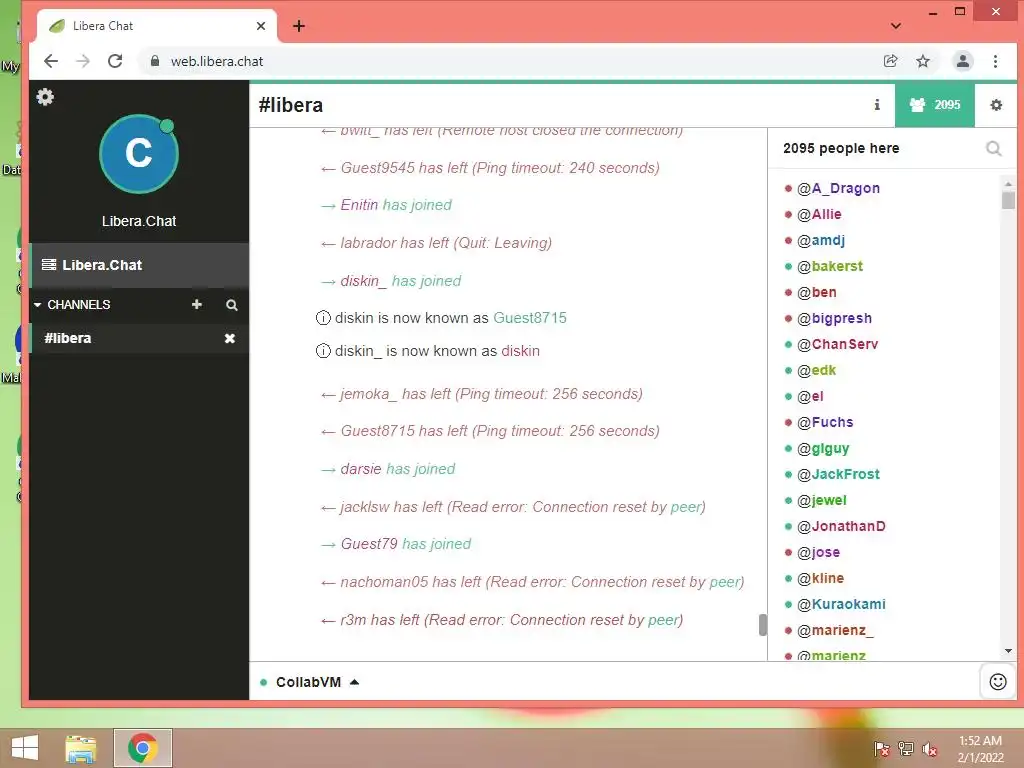Add a channel with the plus icon
1024x768 pixels.
[x=197, y=305]
